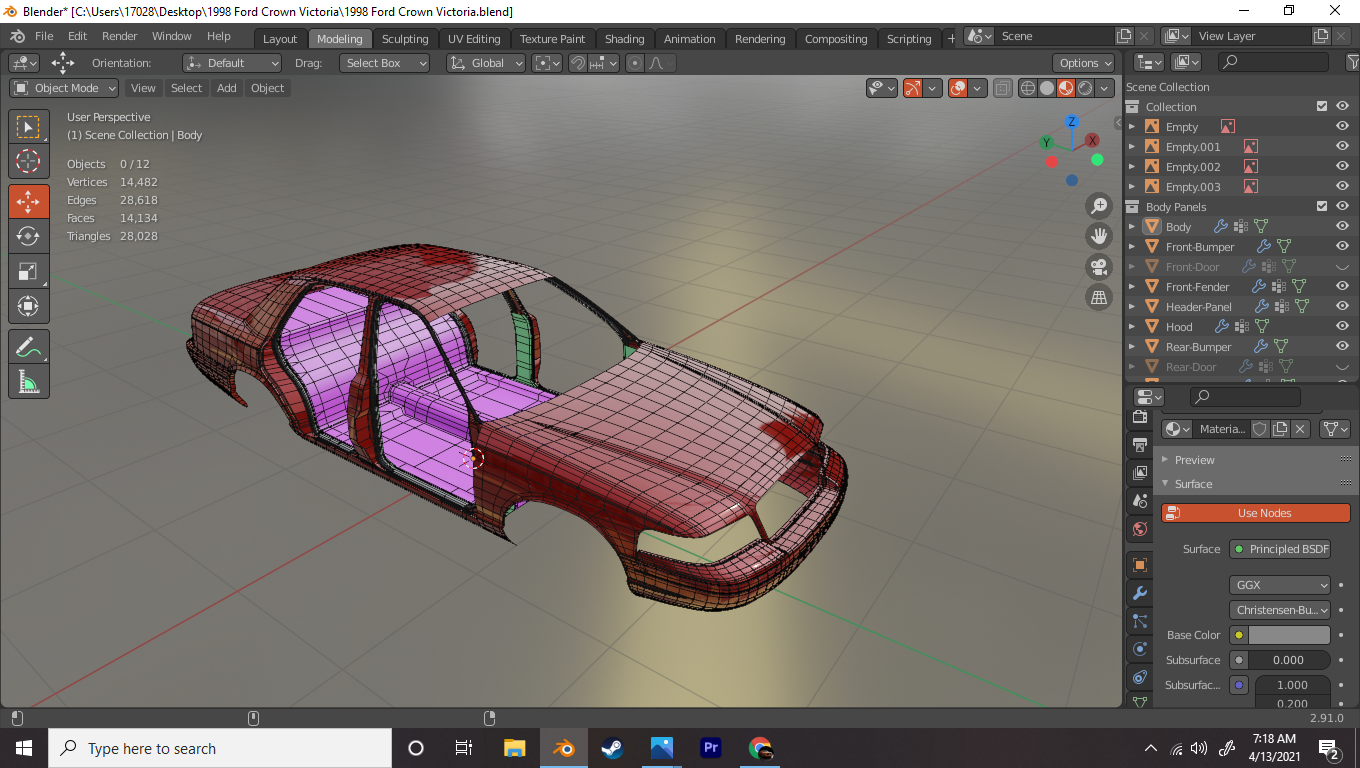This screenshot has width=1360, height=768.
Task: Open the viewport Add menu
Action: coord(227,88)
